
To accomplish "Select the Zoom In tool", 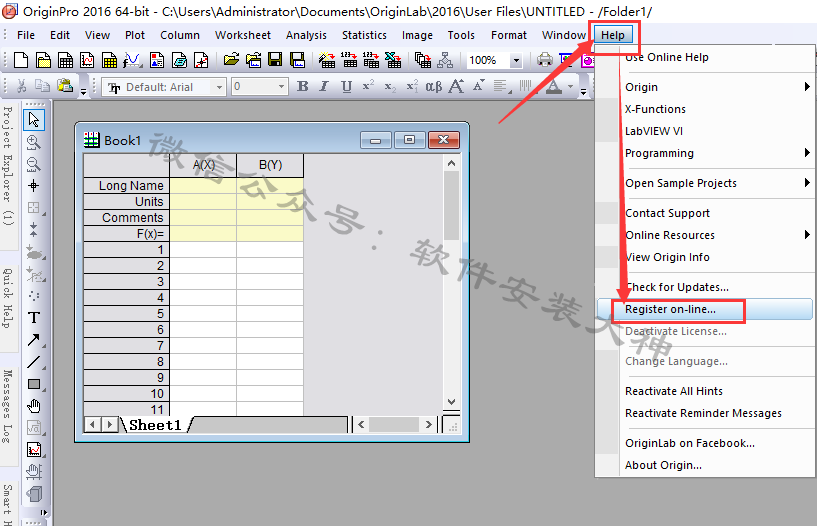I will tap(34, 142).
